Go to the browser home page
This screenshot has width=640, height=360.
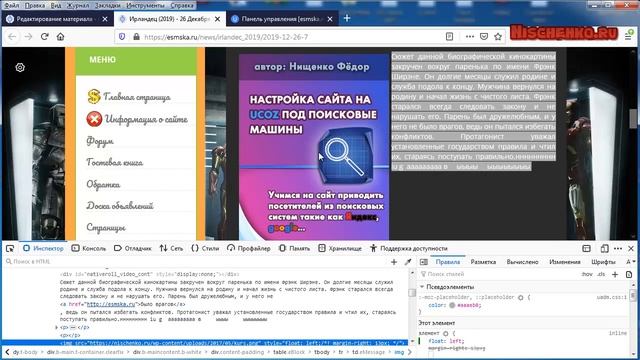[60, 37]
